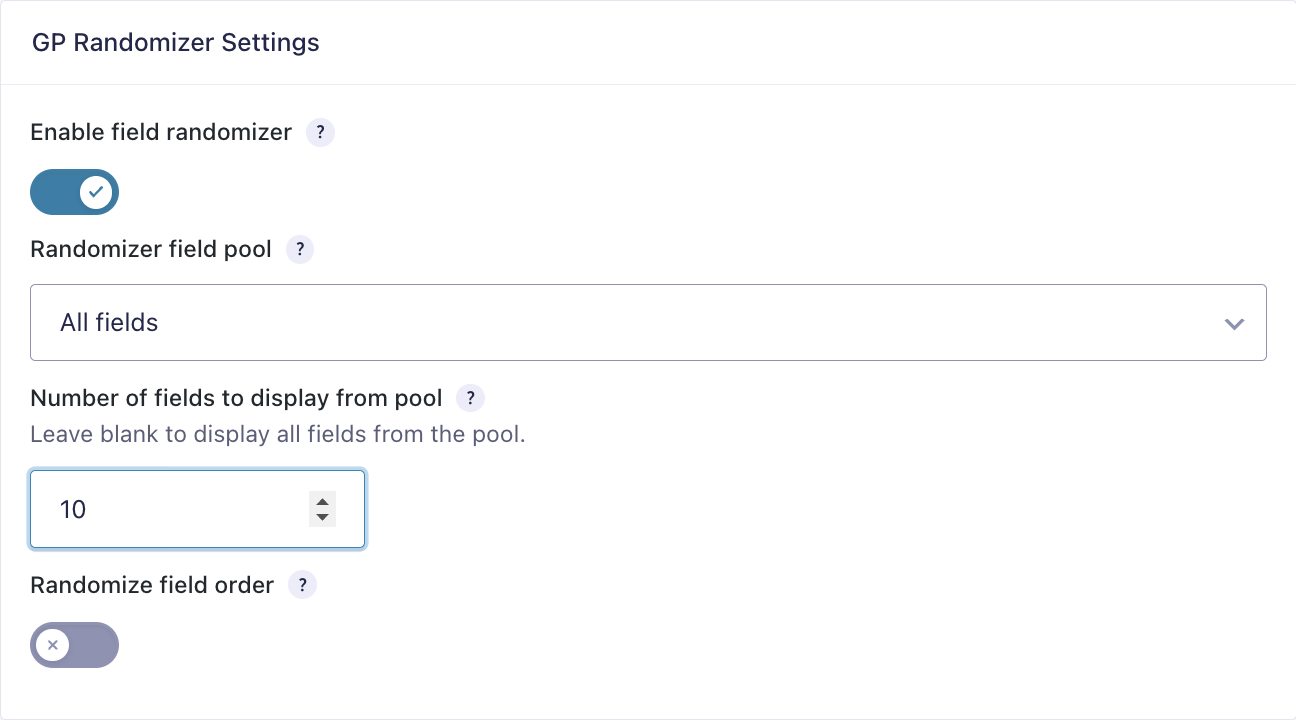Viewport: 1296px width, 720px height.
Task: Click the Leave blank to display all fields hint
Action: pyautogui.click(x=278, y=435)
